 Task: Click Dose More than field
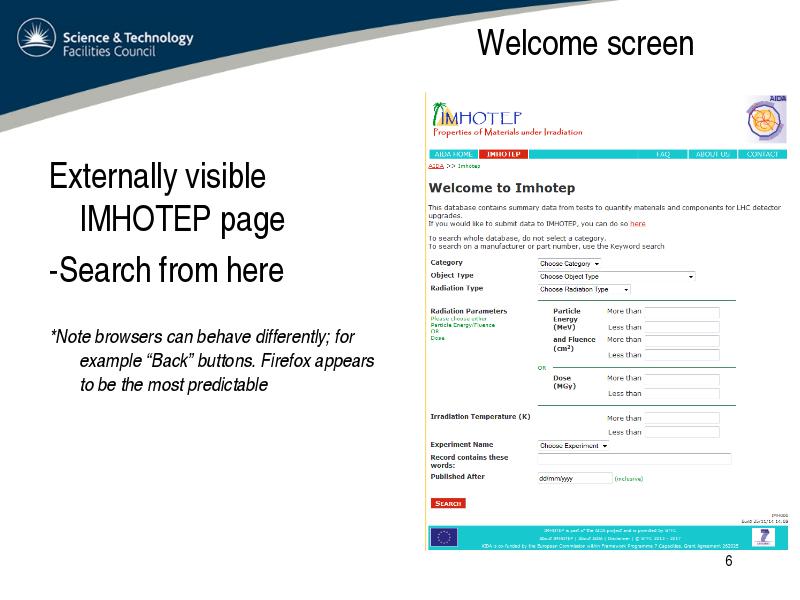tap(682, 379)
